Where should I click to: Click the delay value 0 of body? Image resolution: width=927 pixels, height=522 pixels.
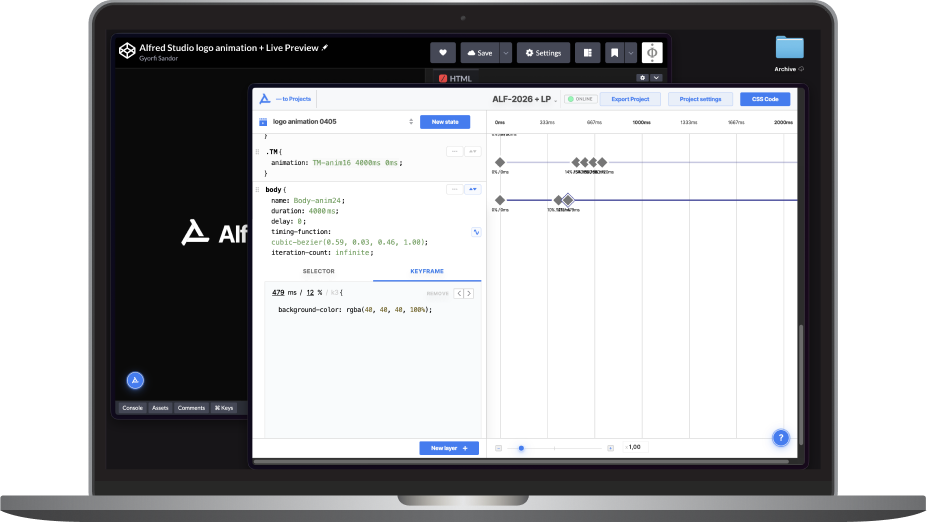(x=300, y=222)
